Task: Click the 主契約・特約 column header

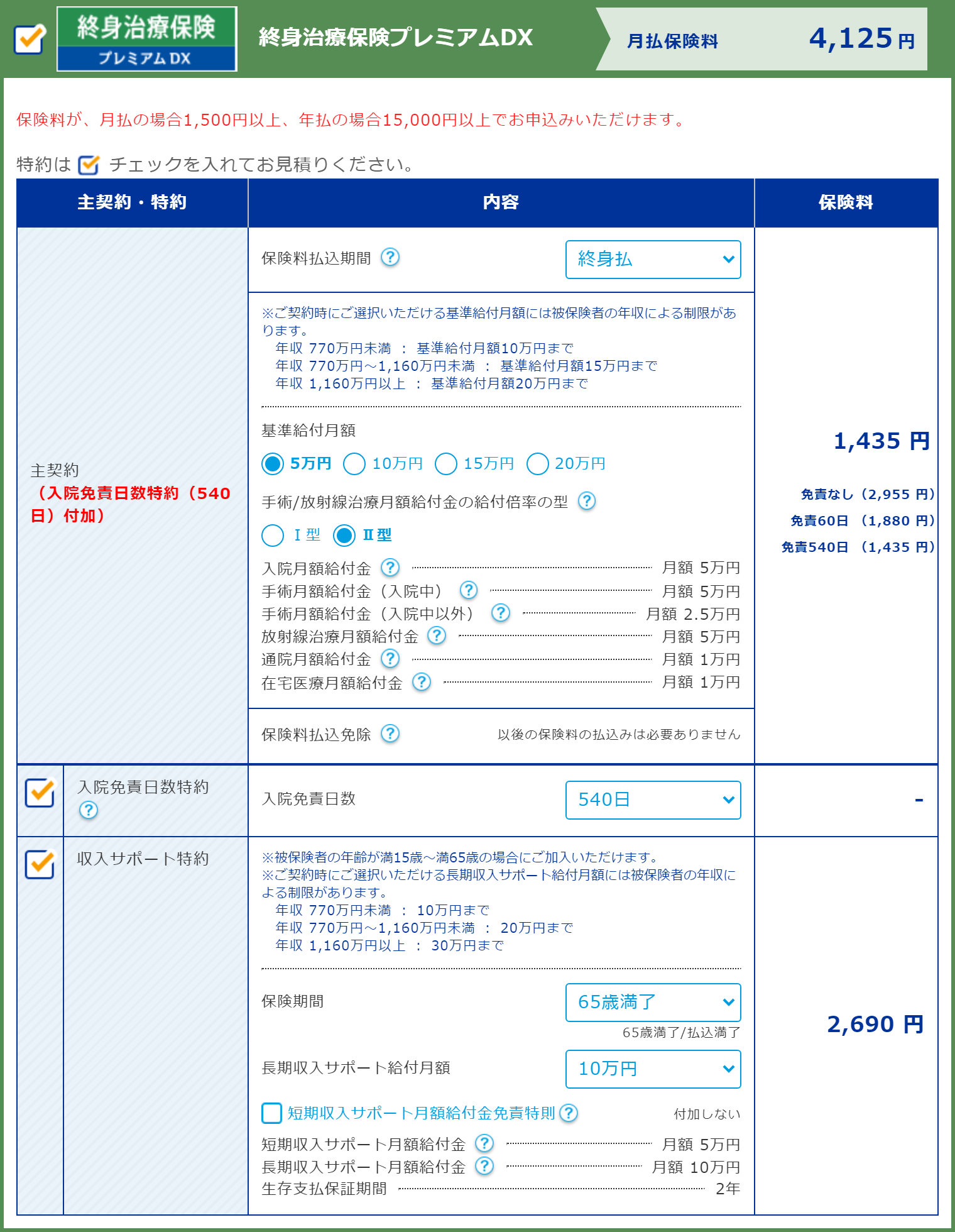Action: tap(133, 202)
